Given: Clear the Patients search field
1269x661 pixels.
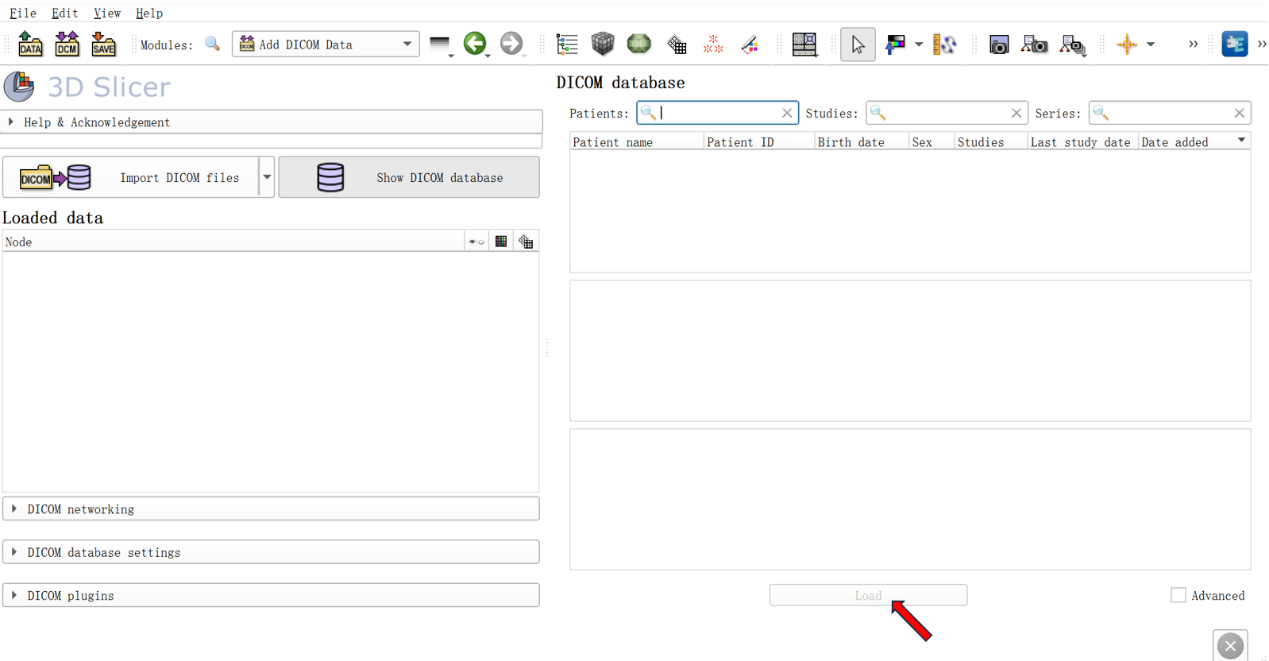Looking at the screenshot, I should tap(787, 113).
